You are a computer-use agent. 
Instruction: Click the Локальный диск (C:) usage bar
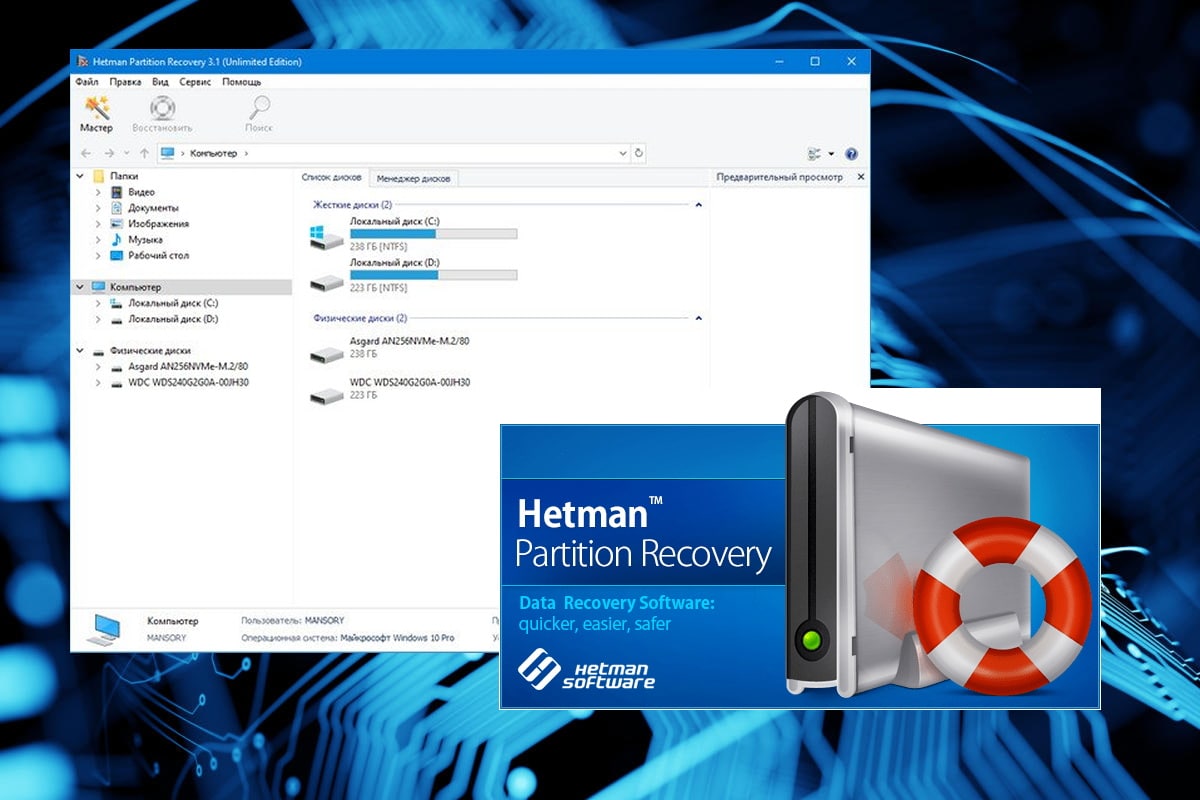click(x=433, y=233)
